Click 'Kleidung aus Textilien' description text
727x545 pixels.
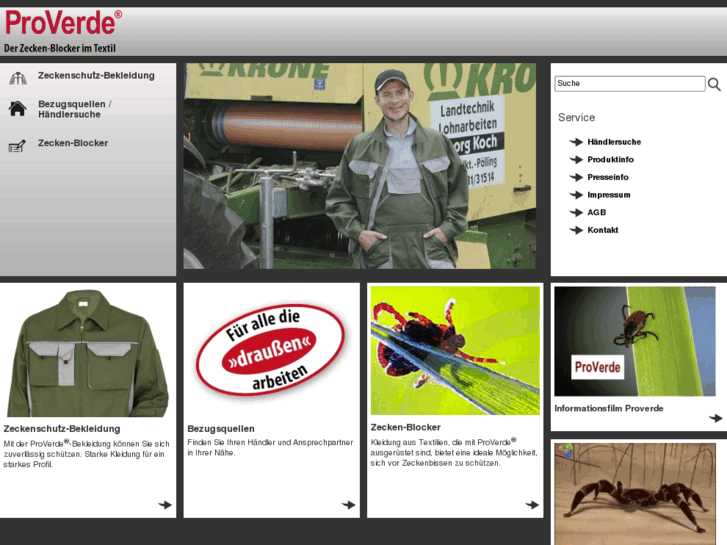454,452
